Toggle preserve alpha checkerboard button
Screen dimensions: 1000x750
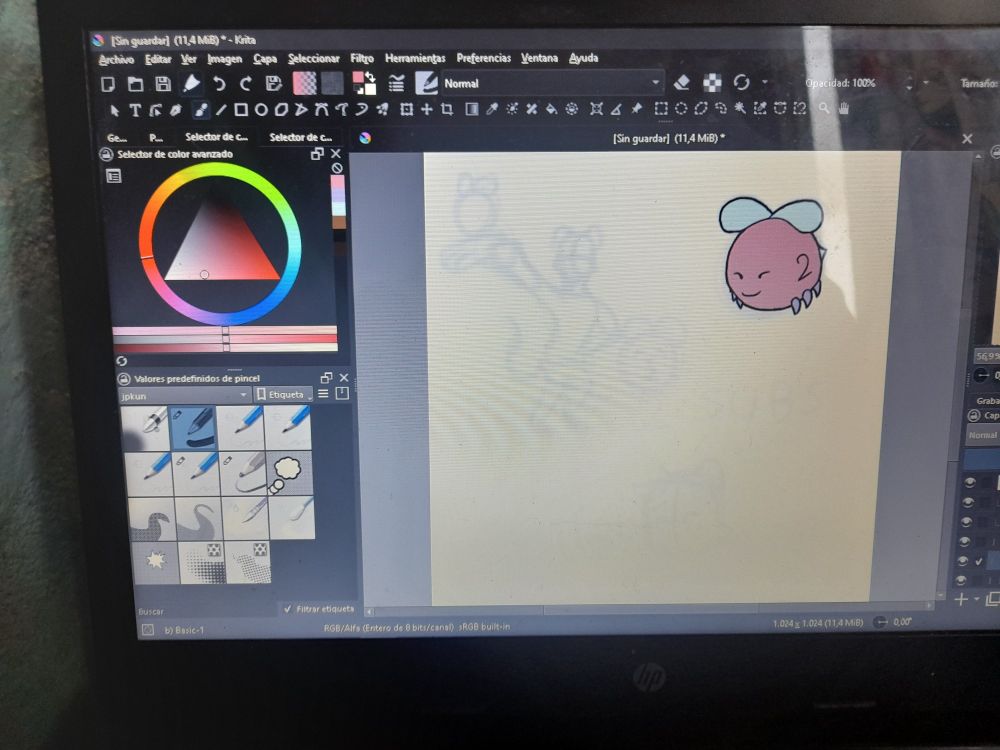712,82
